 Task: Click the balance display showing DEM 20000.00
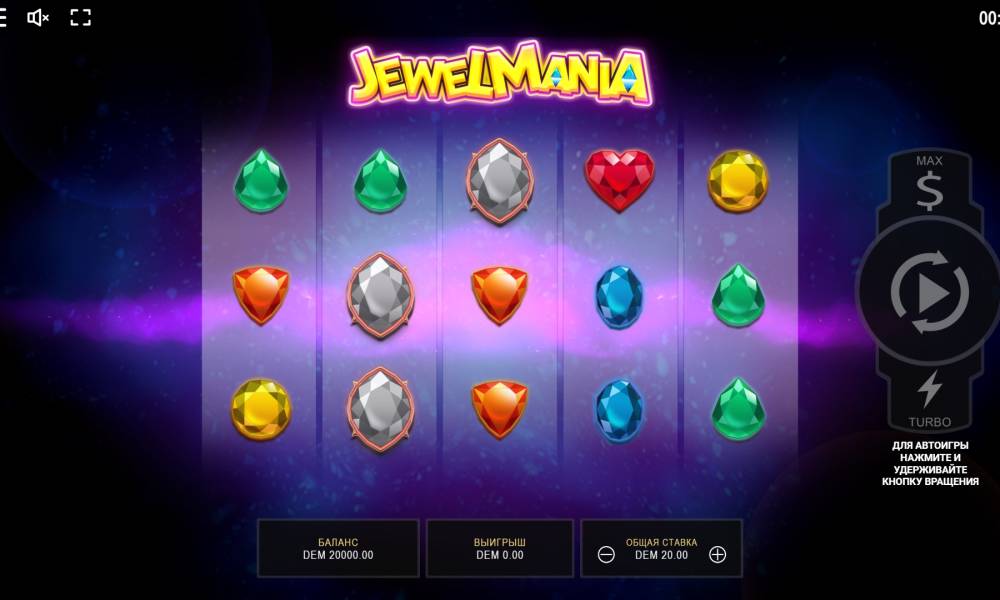[x=338, y=548]
